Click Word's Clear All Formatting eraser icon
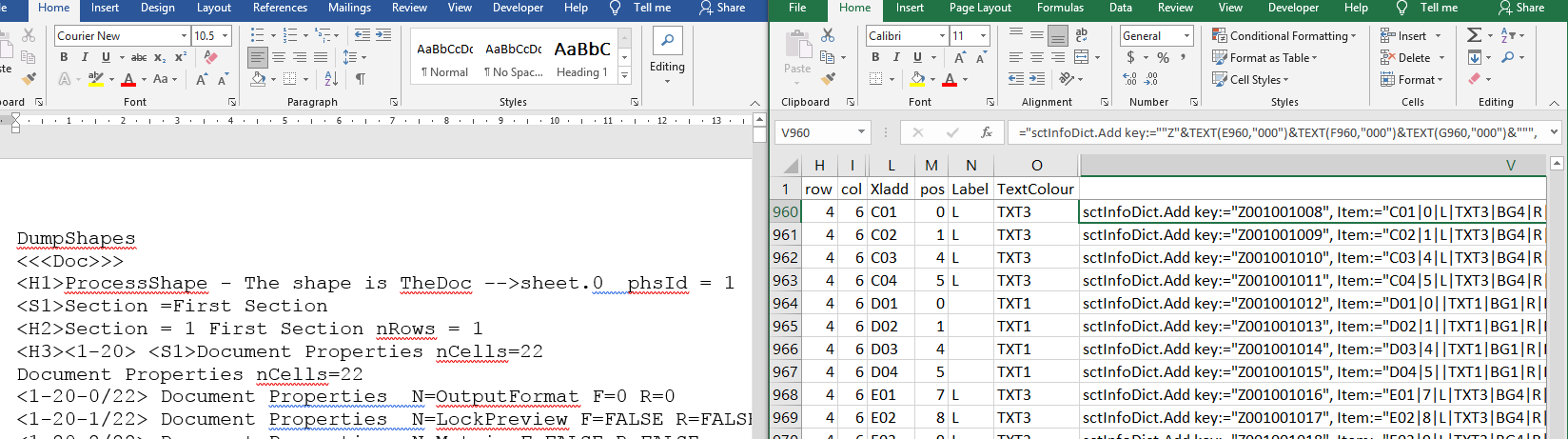This screenshot has height=439, width=1568. click(211, 57)
